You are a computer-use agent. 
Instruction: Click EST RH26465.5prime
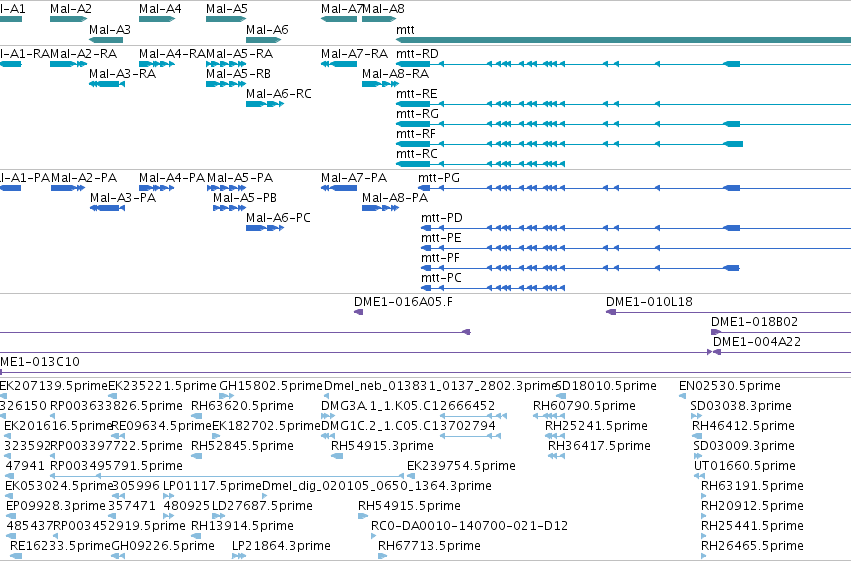point(752,546)
